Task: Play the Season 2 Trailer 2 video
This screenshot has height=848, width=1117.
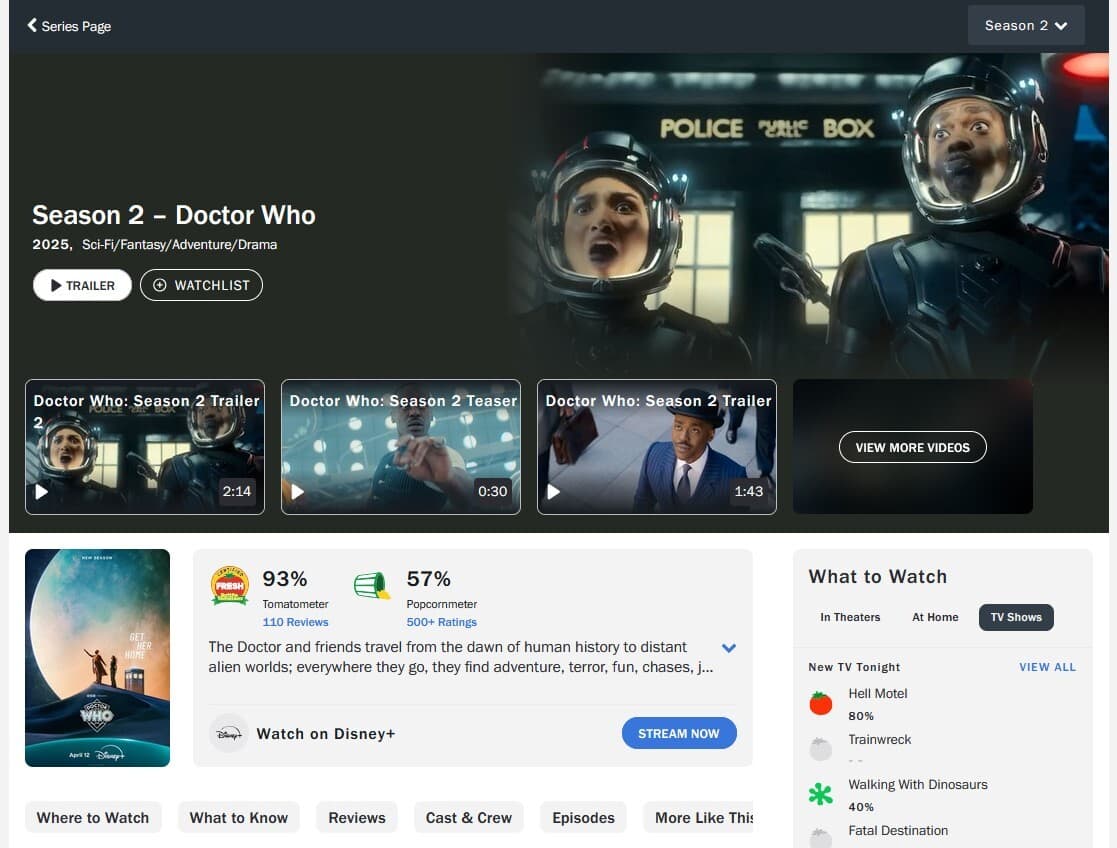Action: [x=145, y=447]
